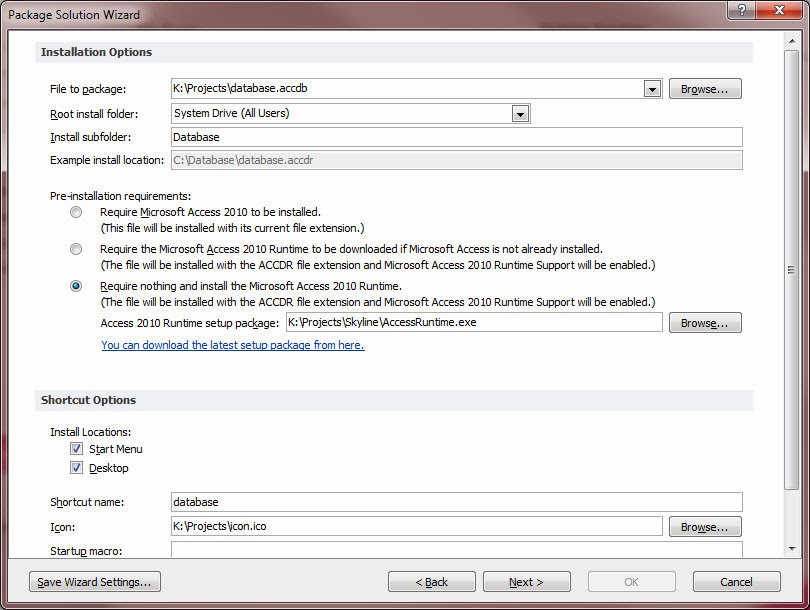Browse for a shortcut icon file

pos(704,526)
